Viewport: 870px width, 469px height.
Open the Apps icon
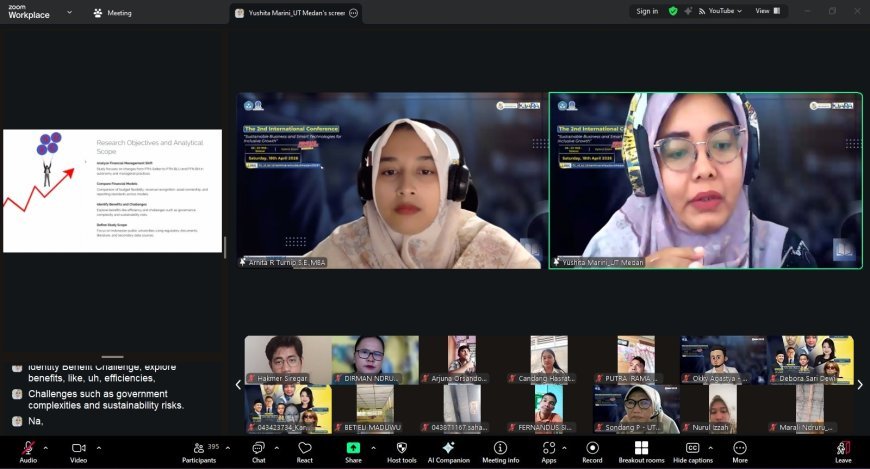549,447
